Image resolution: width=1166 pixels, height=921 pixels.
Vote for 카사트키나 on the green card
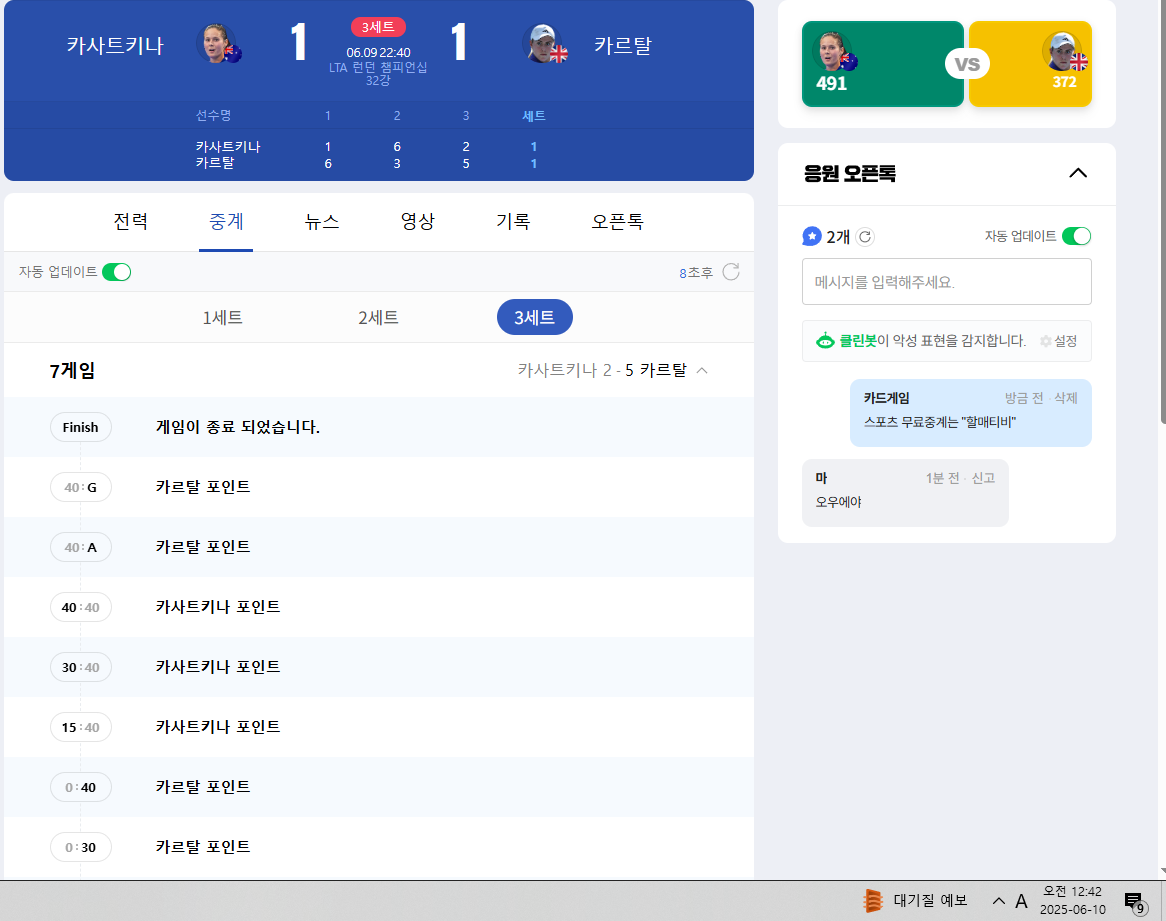(x=882, y=64)
